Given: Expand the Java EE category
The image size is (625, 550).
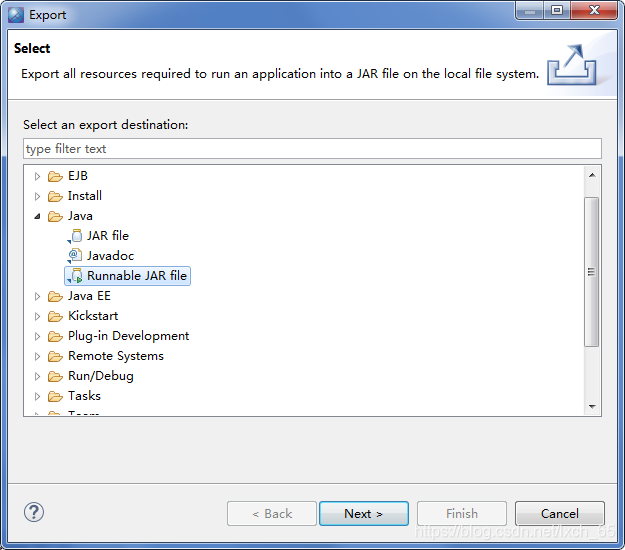Looking at the screenshot, I should (37, 296).
